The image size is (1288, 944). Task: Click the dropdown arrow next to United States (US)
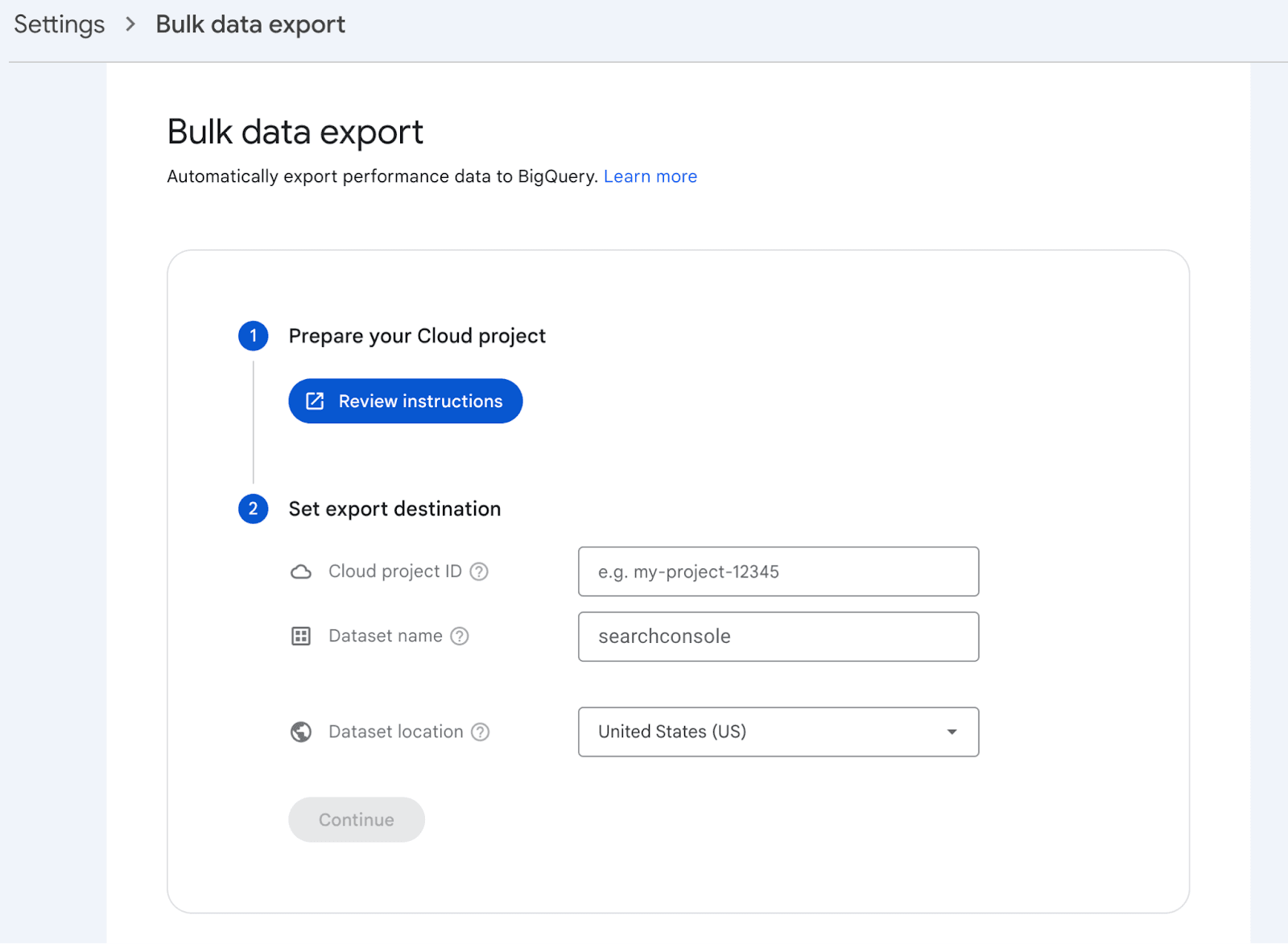(952, 732)
